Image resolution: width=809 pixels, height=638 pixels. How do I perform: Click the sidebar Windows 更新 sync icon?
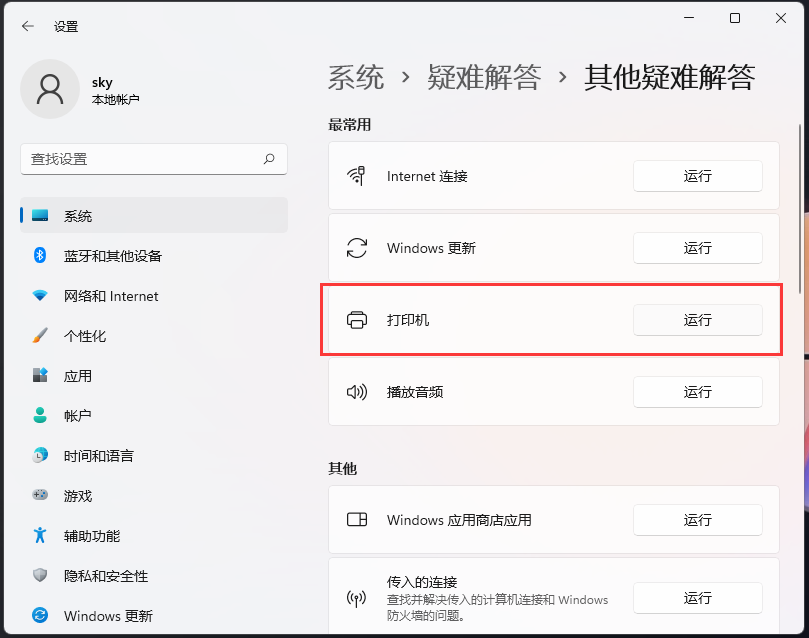tap(40, 615)
